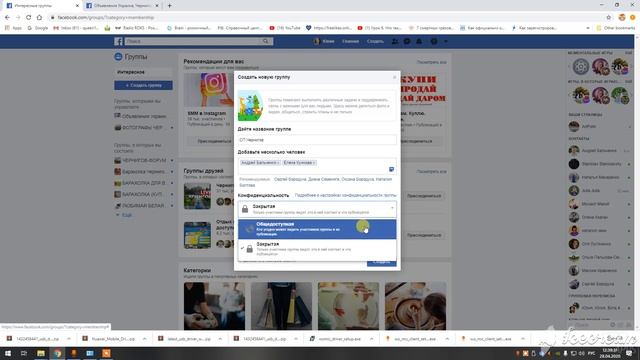Open the profile avatar in the top bar
640x360 pixels.
[316, 41]
